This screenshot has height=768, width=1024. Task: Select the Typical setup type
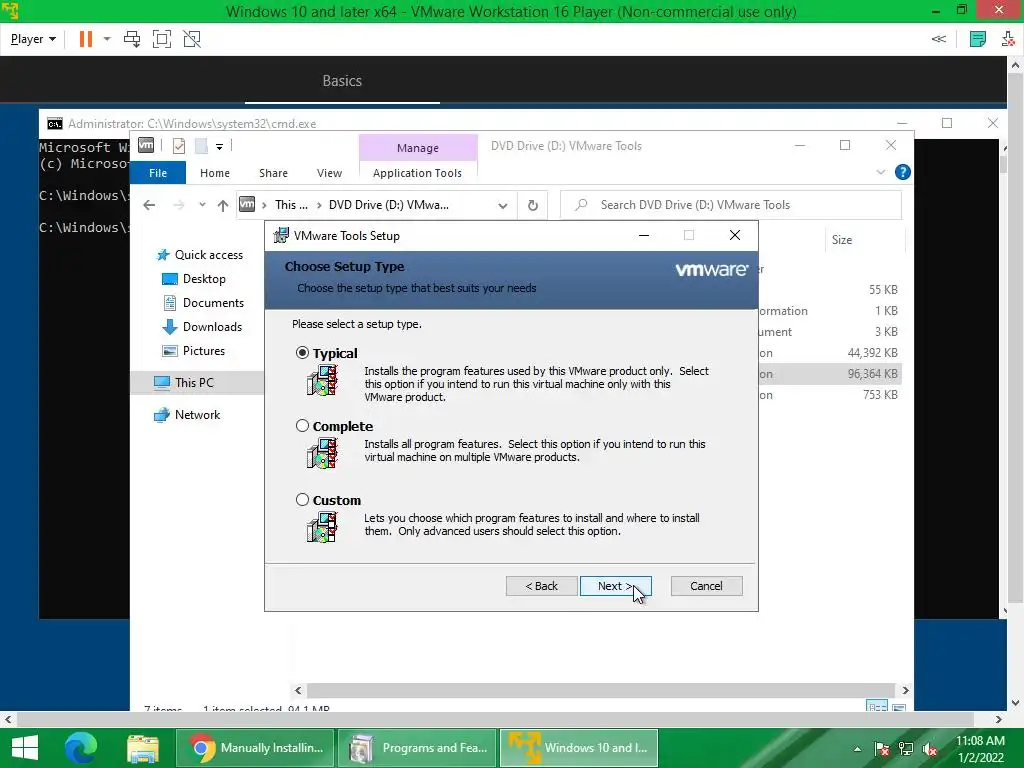[302, 353]
